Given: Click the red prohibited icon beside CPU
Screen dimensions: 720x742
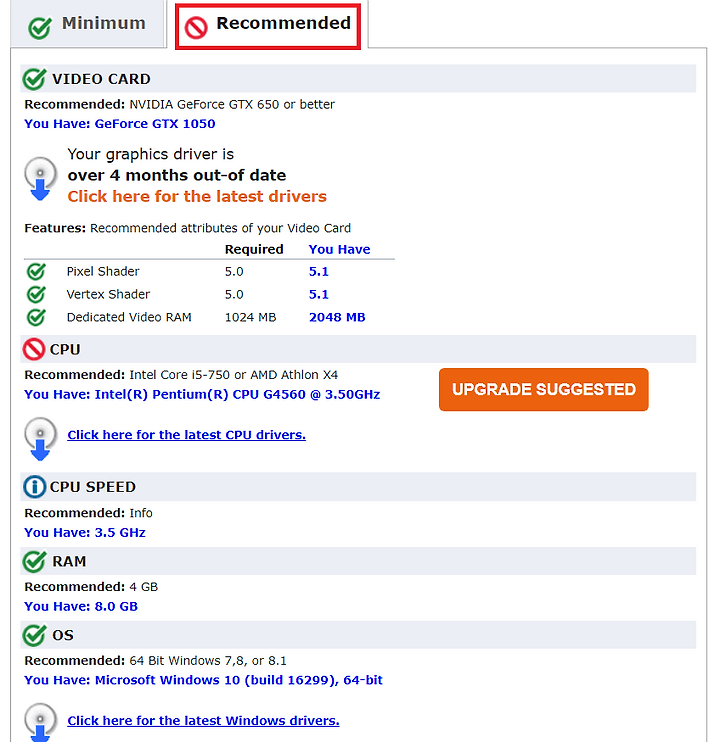Looking at the screenshot, I should pyautogui.click(x=34, y=349).
